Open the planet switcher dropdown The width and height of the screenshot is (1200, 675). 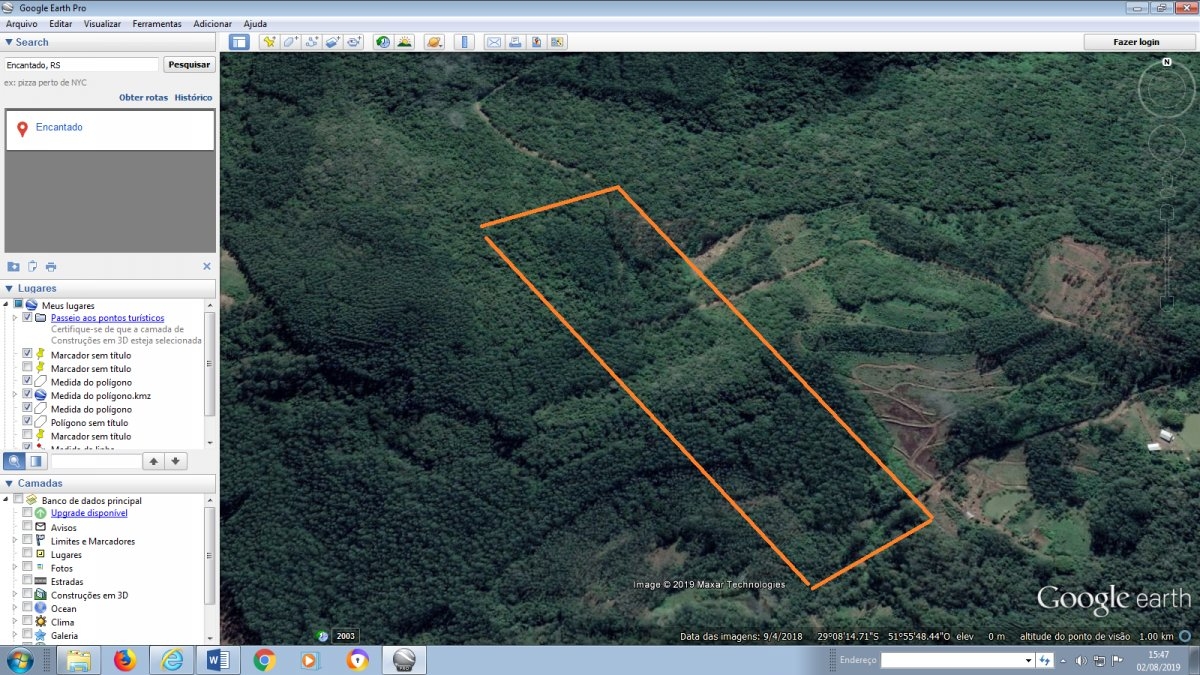click(434, 42)
